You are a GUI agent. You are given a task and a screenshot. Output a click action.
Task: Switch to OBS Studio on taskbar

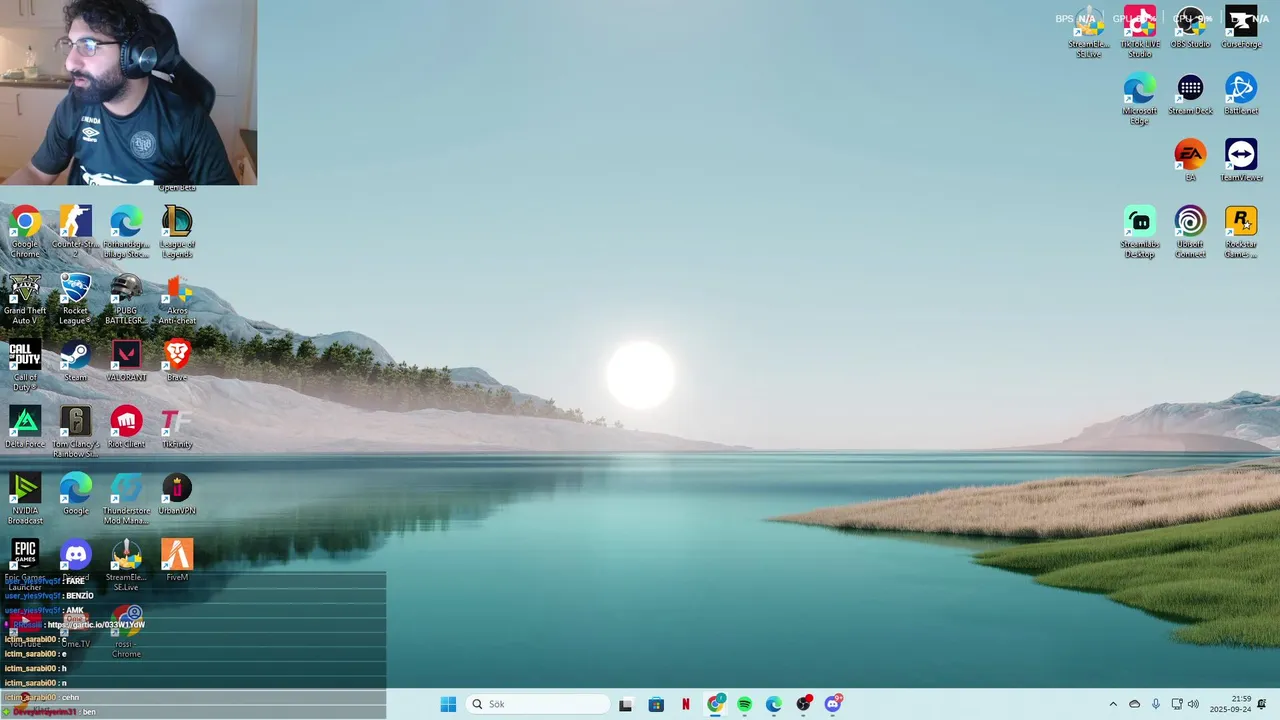point(803,704)
